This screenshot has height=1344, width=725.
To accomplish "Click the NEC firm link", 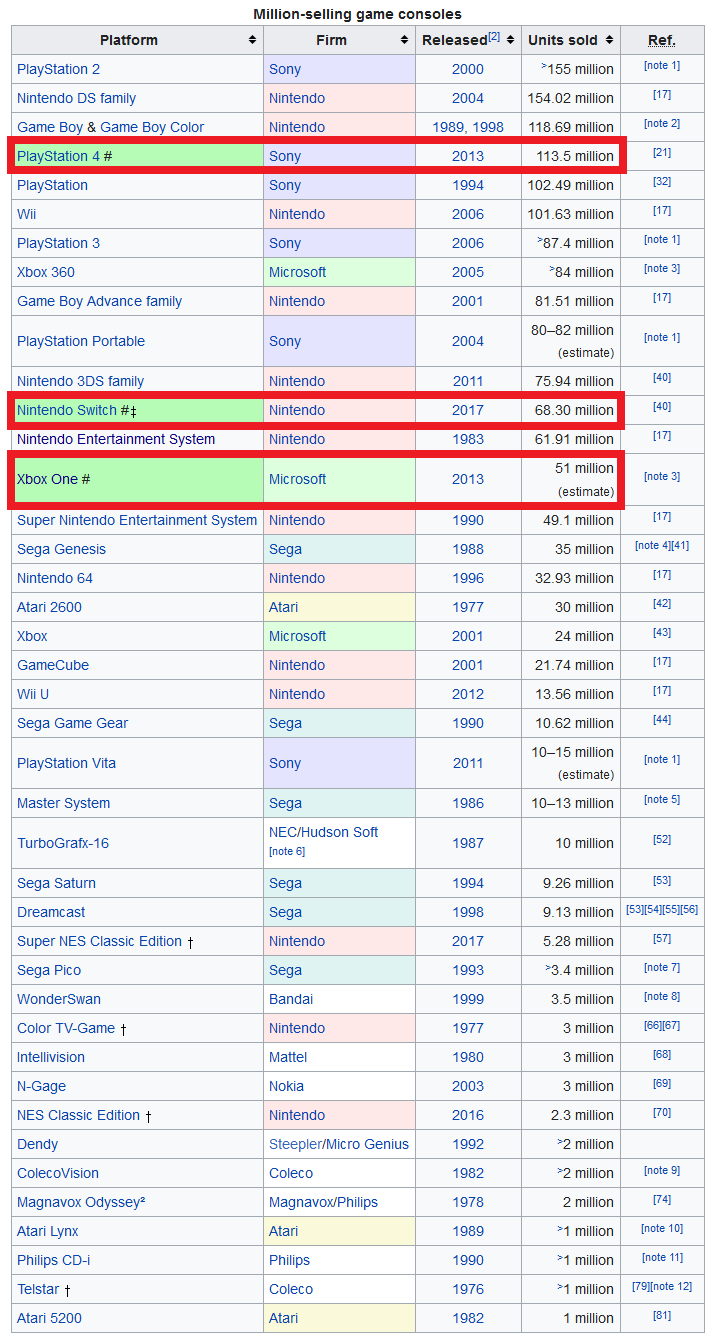I will tap(284, 832).
